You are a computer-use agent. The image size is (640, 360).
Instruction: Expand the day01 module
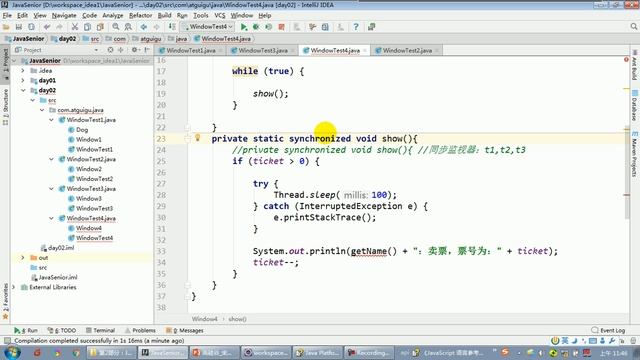tap(23, 80)
